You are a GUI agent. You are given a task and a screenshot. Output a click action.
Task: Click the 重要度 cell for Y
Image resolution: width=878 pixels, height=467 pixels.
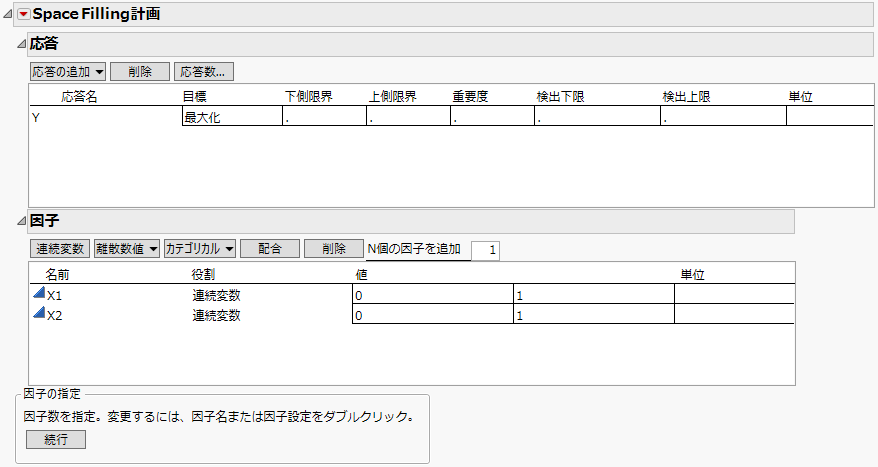[x=492, y=116]
